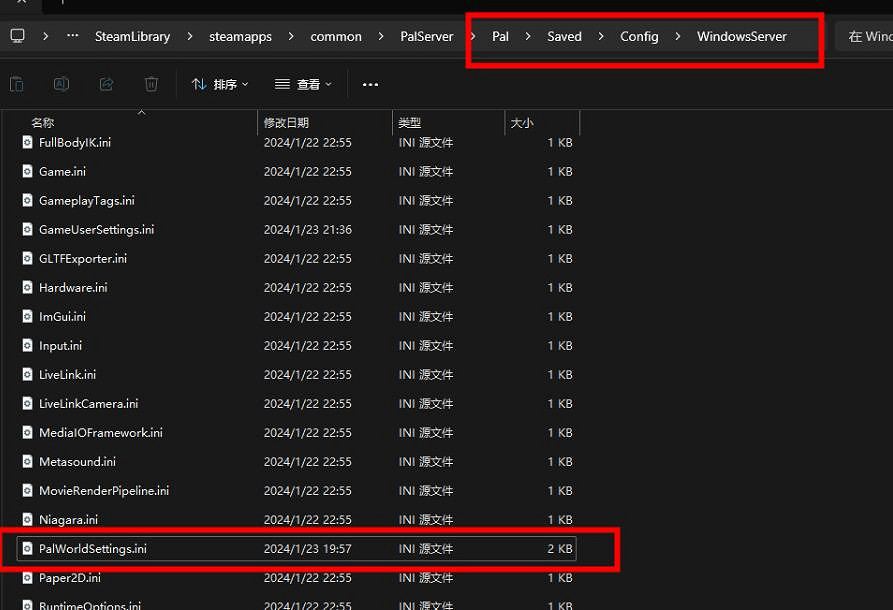Click the Delete trash icon
Screen dimensions: 893x610
151,84
